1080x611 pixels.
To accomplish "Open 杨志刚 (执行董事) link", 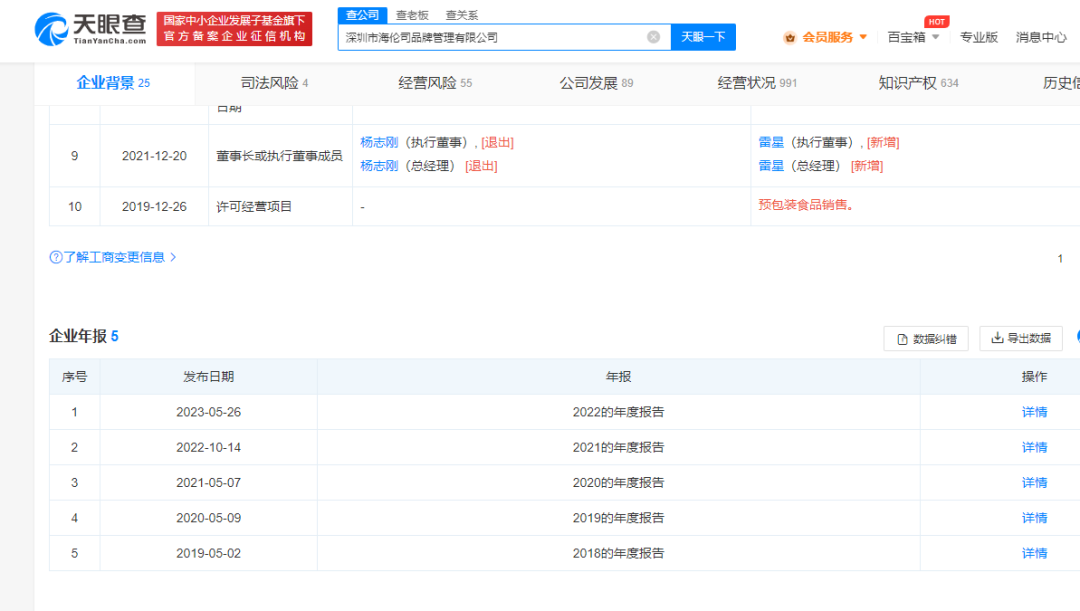I will (x=379, y=143).
